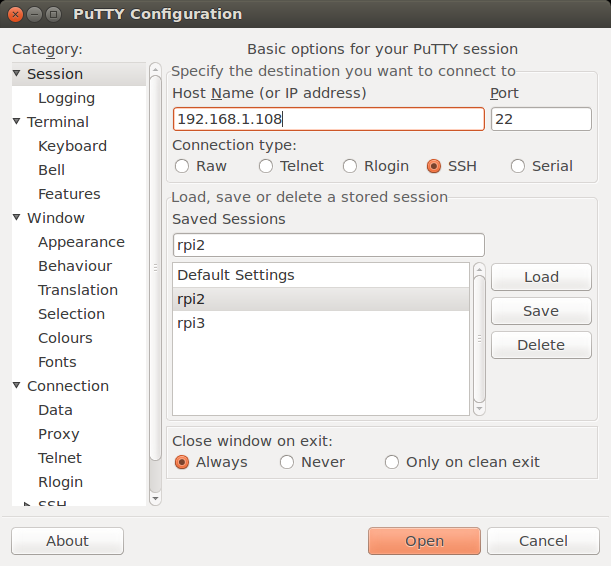
Task: Open the Appearance settings category
Action: (81, 242)
